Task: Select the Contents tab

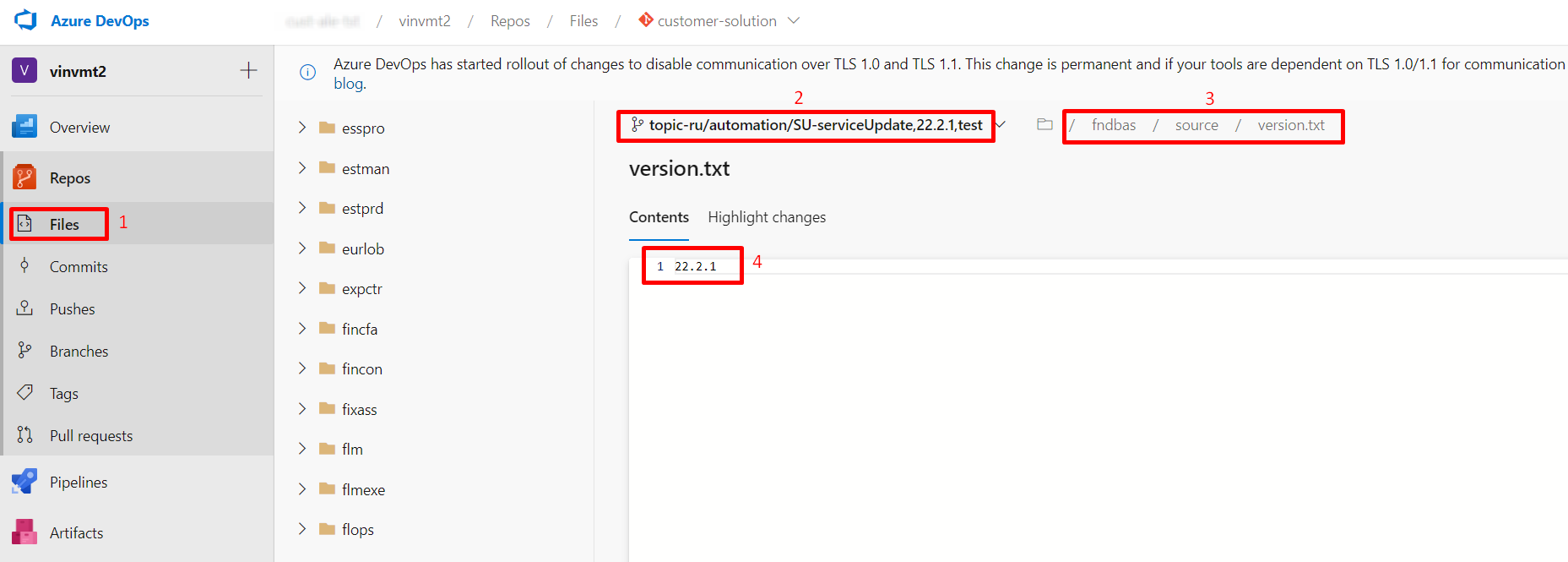Action: [659, 217]
